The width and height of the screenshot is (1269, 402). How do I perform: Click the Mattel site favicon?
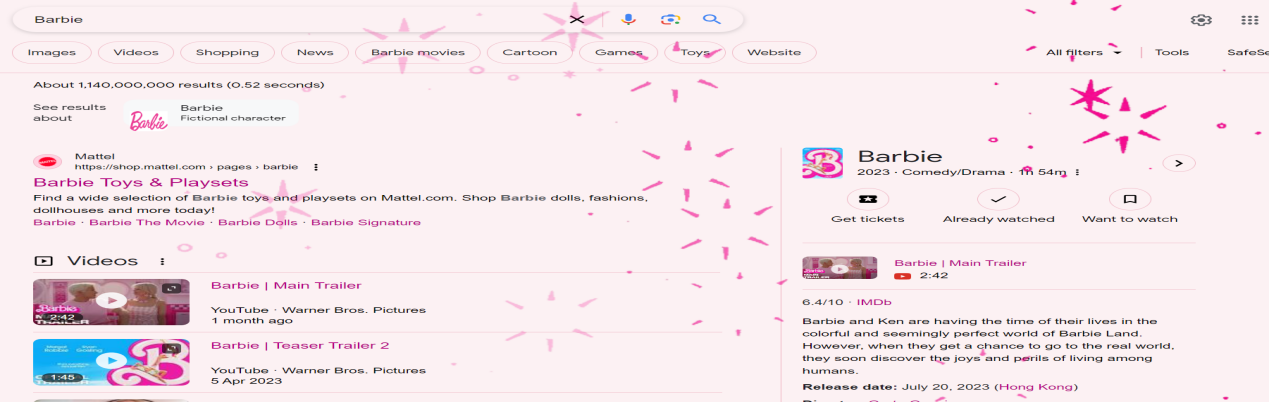click(47, 161)
